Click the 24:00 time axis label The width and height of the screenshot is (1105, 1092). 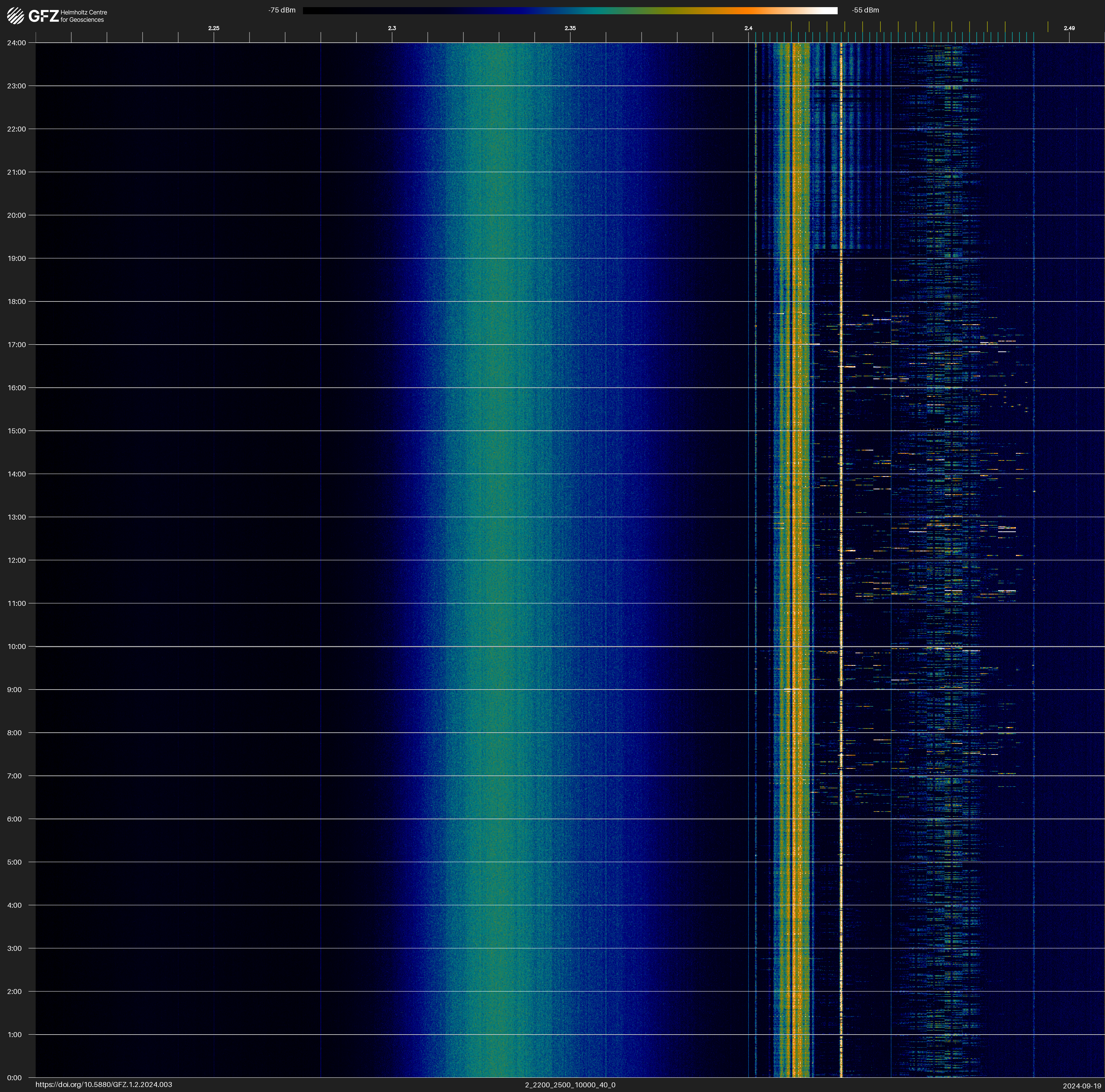[x=17, y=43]
